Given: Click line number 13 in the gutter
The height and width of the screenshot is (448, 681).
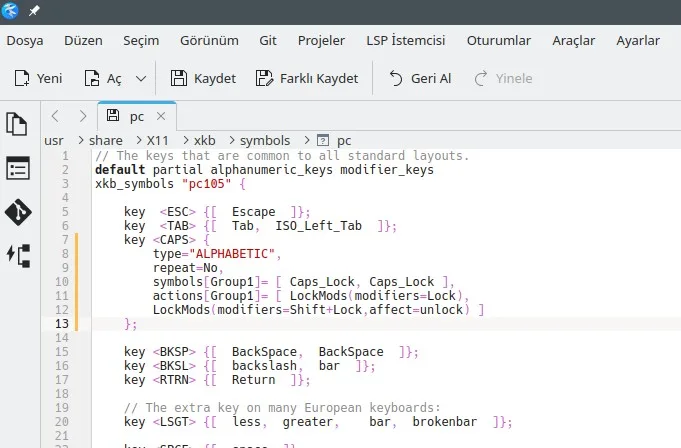Looking at the screenshot, I should (x=62, y=324).
